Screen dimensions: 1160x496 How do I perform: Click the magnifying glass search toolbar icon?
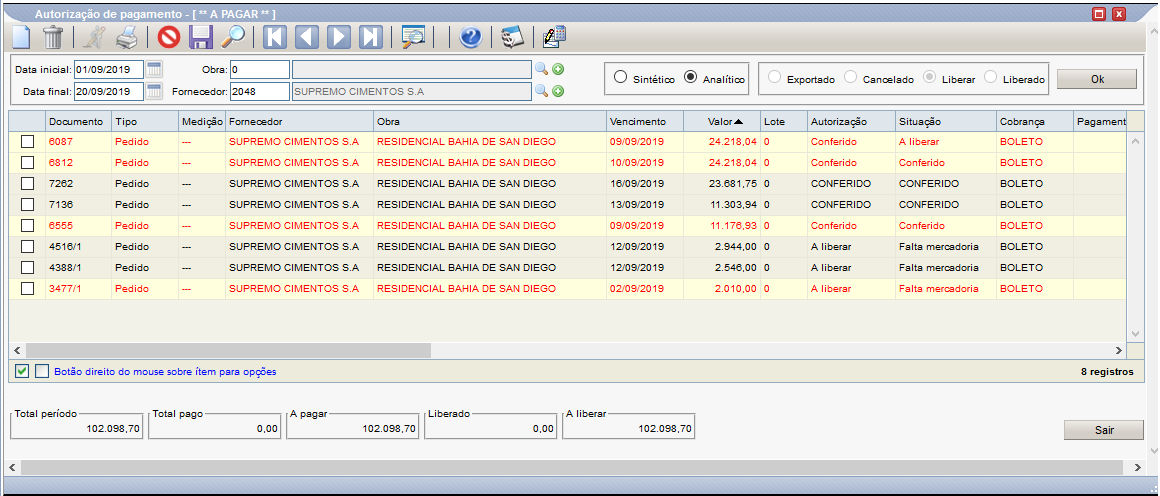click(233, 36)
